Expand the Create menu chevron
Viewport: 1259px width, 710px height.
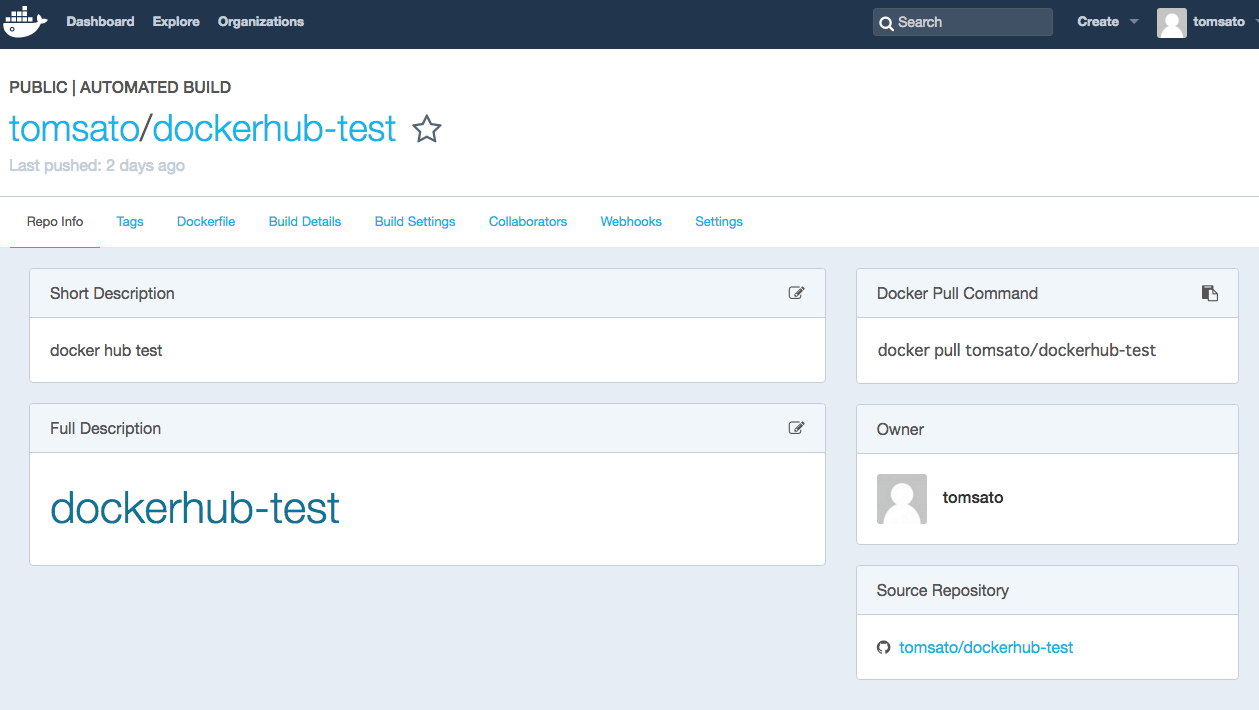tap(1132, 21)
